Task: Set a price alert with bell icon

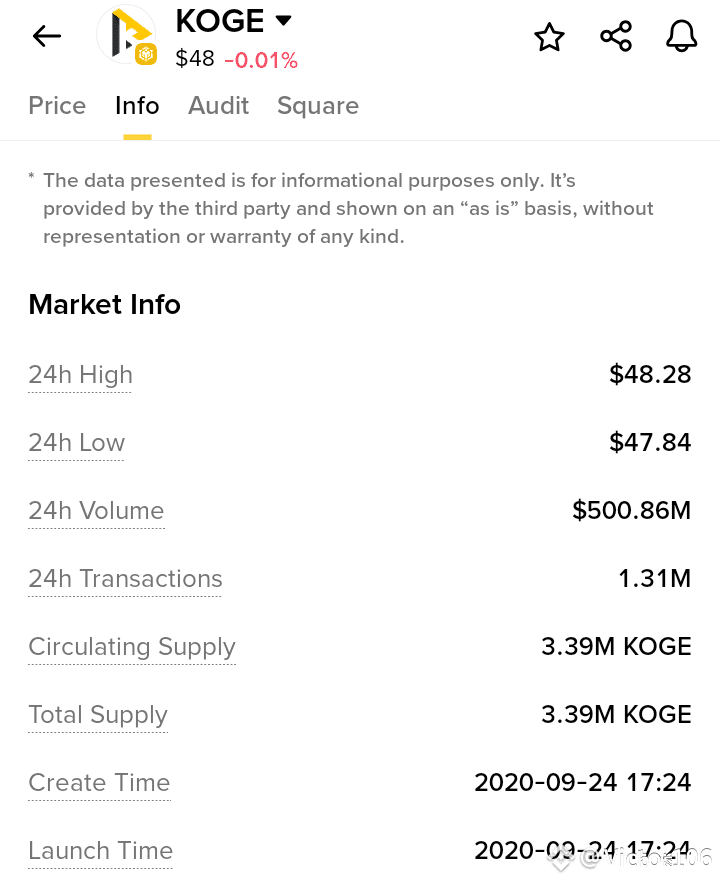Action: [682, 37]
